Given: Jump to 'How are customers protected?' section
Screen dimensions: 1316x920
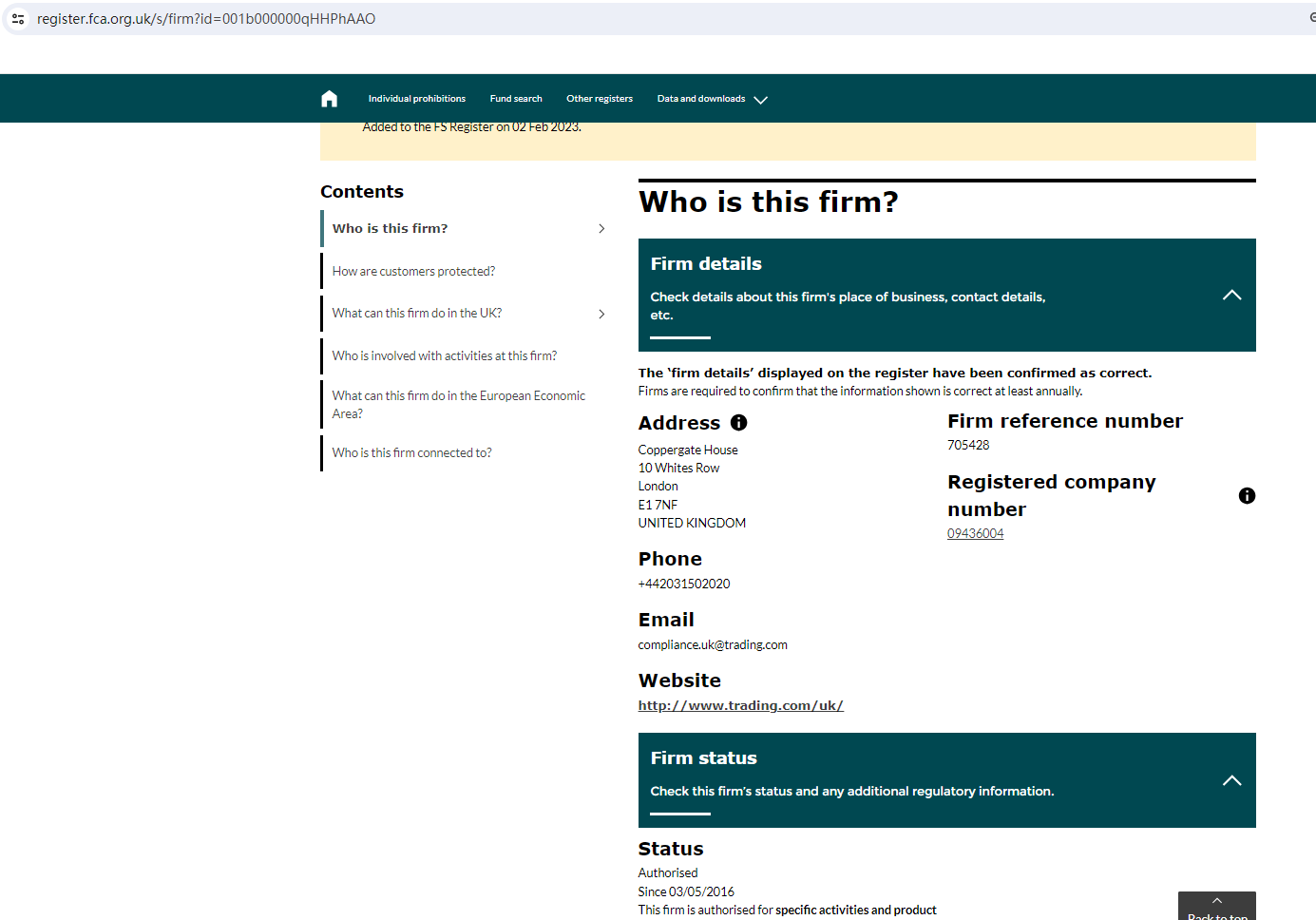Looking at the screenshot, I should pyautogui.click(x=413, y=272).
